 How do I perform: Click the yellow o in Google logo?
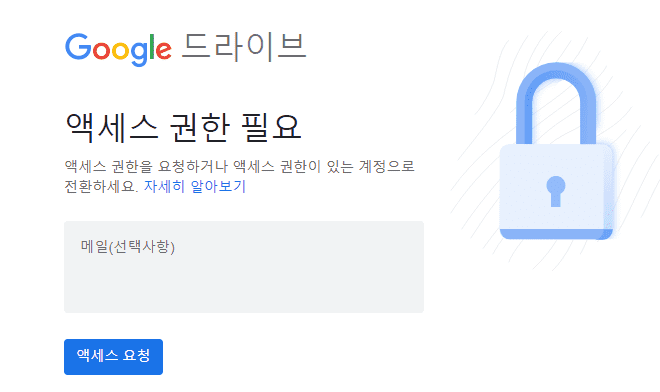[120, 51]
